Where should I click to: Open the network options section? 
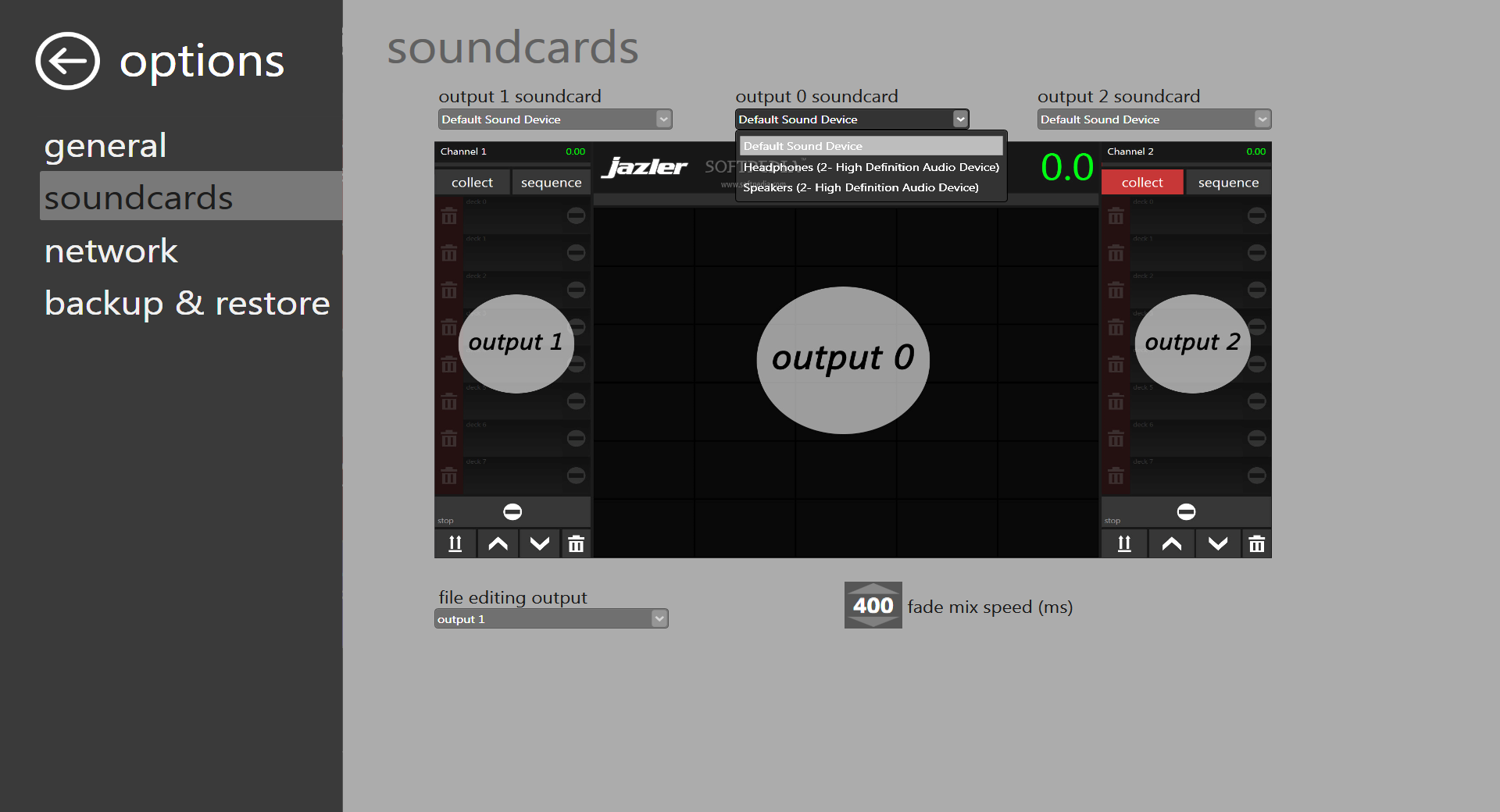[111, 251]
